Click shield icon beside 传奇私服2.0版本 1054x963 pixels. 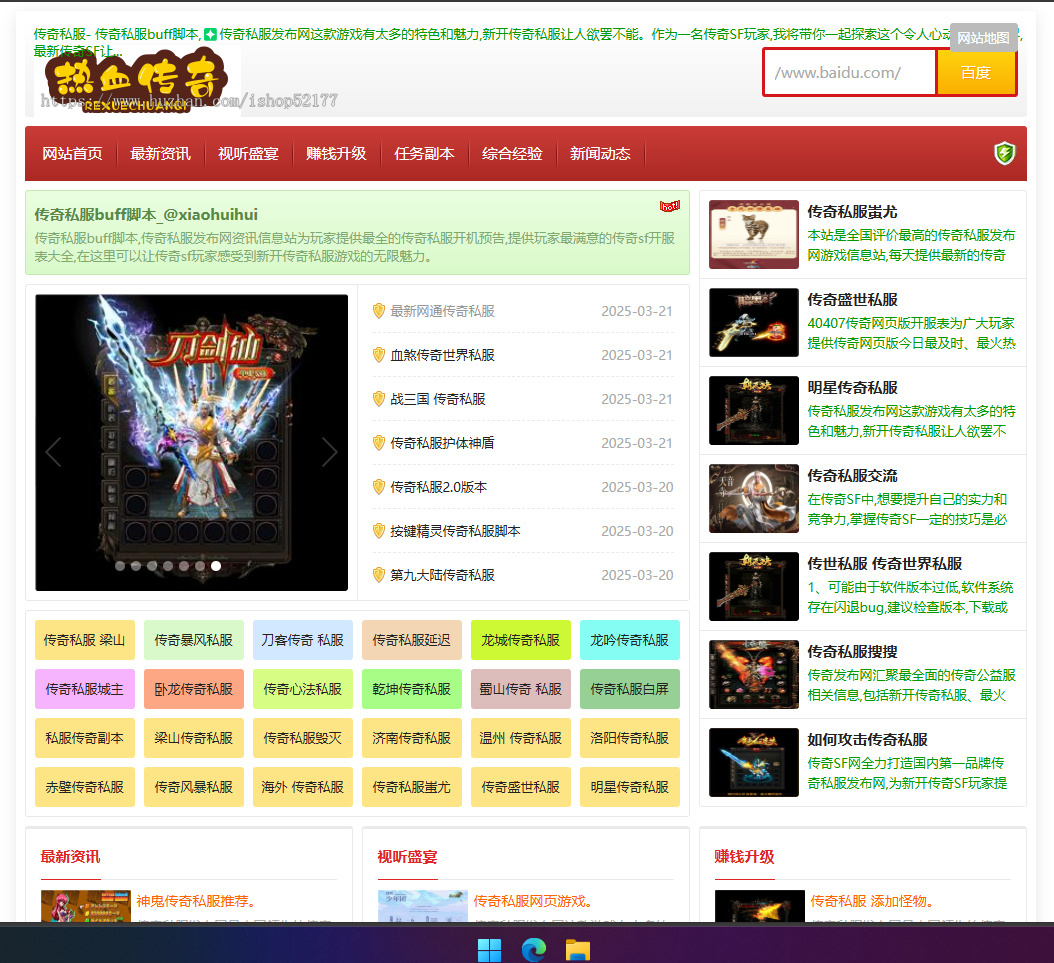pyautogui.click(x=378, y=487)
